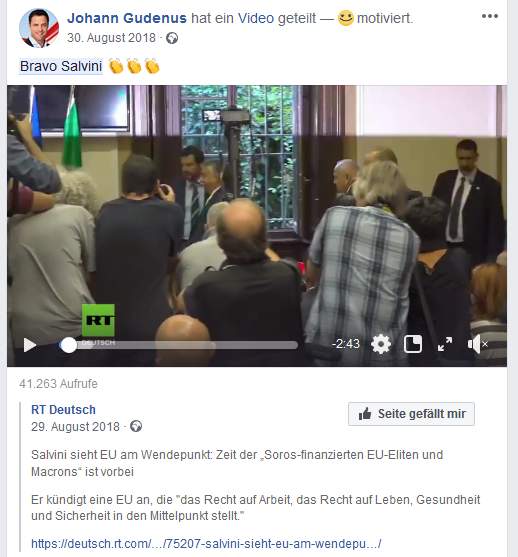This screenshot has height=557, width=518.
Task: Open video settings gear icon
Action: tap(381, 344)
